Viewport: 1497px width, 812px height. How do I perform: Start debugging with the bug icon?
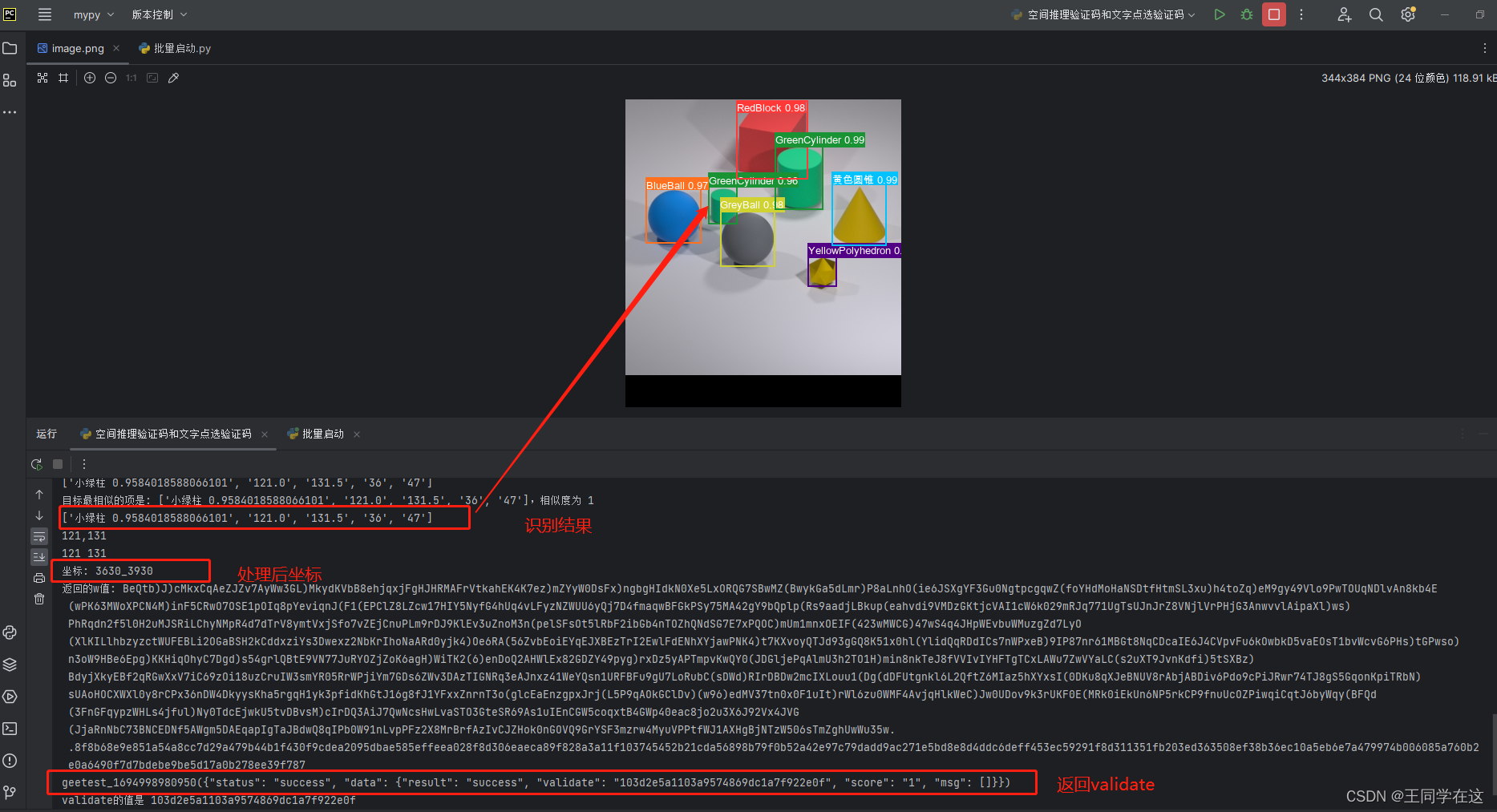[1246, 14]
